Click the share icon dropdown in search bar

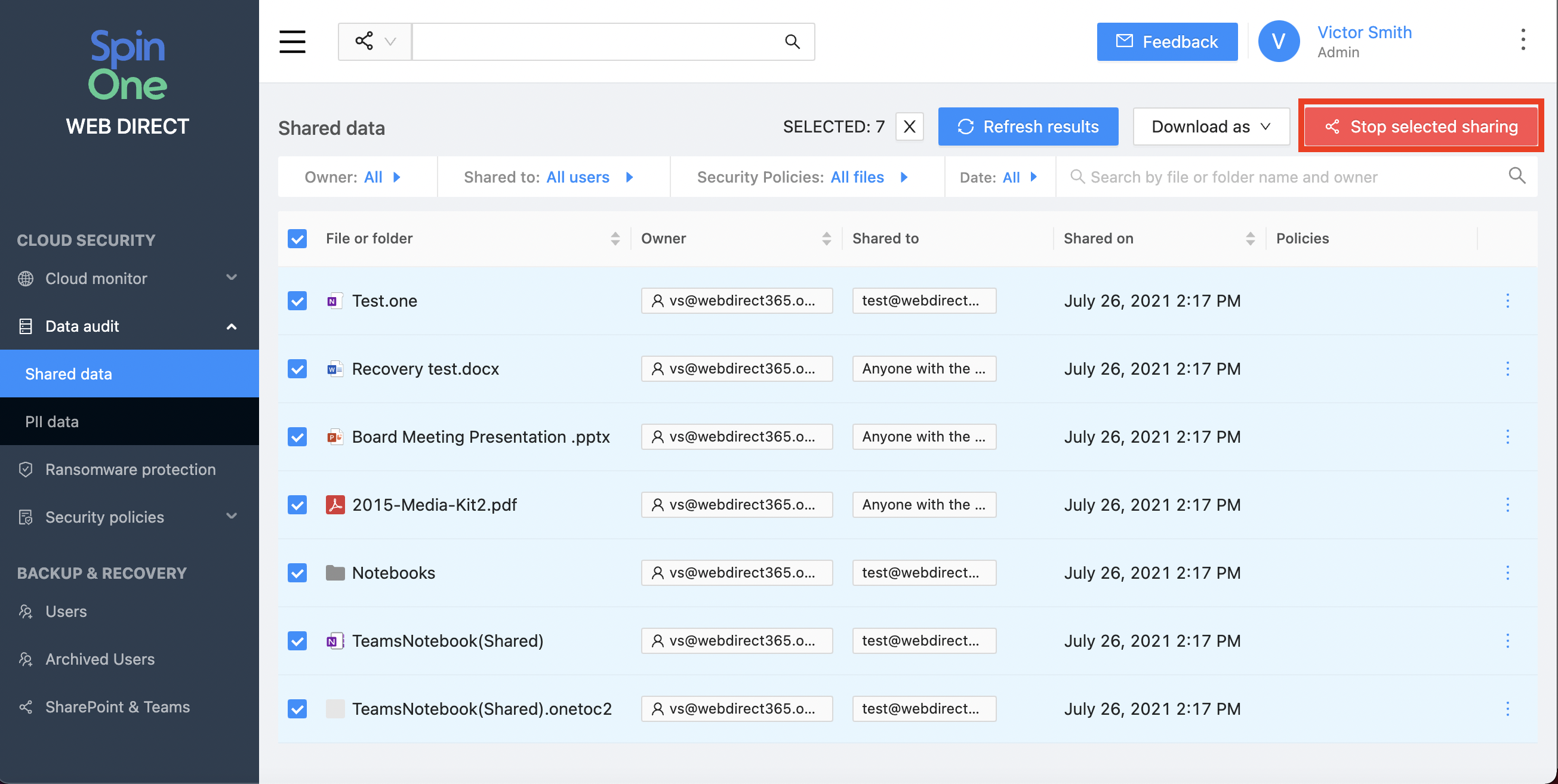pyautogui.click(x=375, y=42)
